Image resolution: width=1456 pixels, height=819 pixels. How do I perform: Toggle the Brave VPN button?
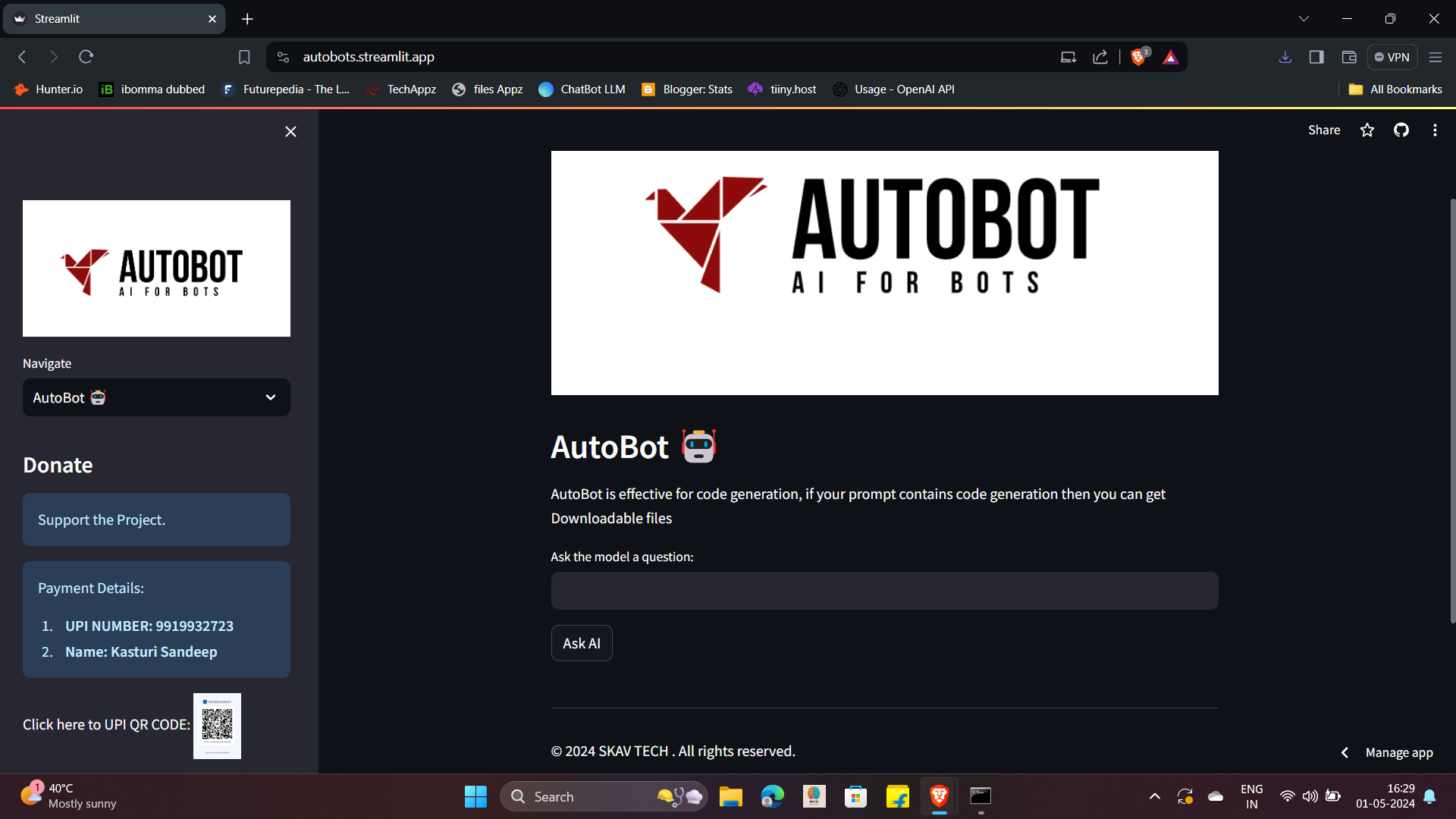[x=1392, y=57]
